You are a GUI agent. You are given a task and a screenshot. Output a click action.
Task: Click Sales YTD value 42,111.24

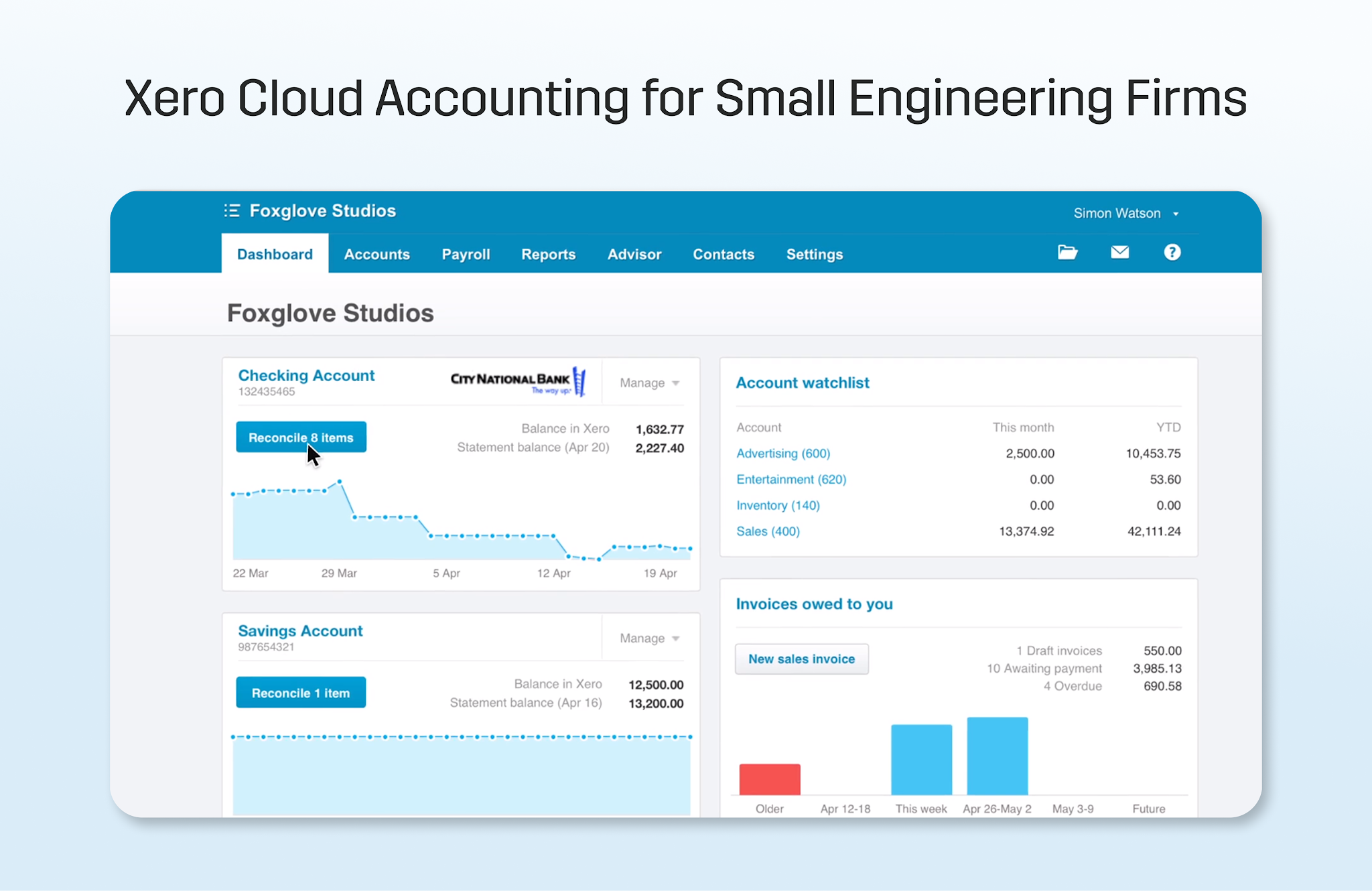(1154, 532)
